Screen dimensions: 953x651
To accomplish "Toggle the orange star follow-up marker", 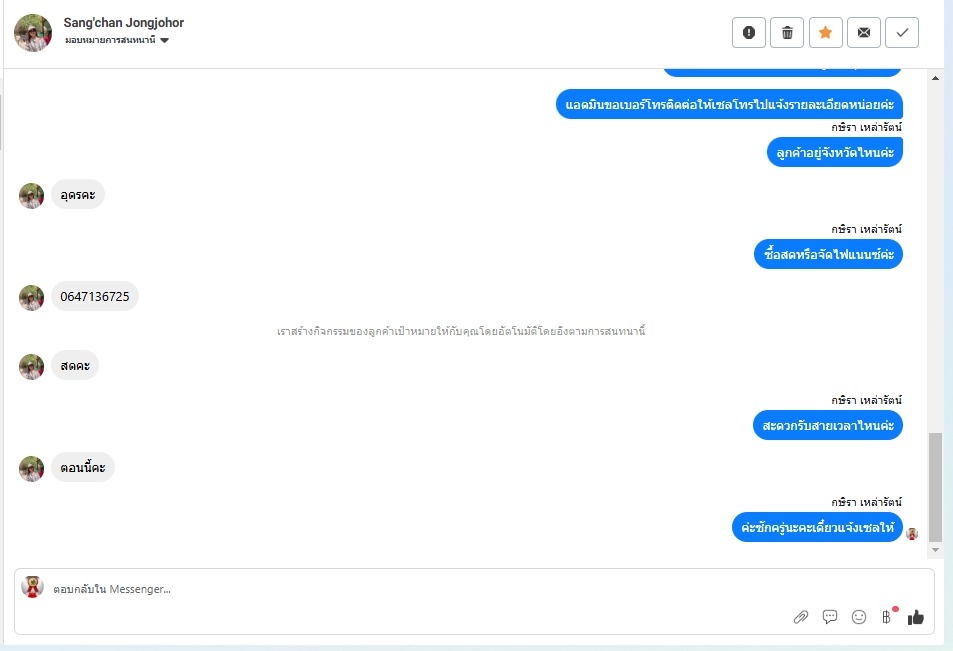I will point(825,32).
